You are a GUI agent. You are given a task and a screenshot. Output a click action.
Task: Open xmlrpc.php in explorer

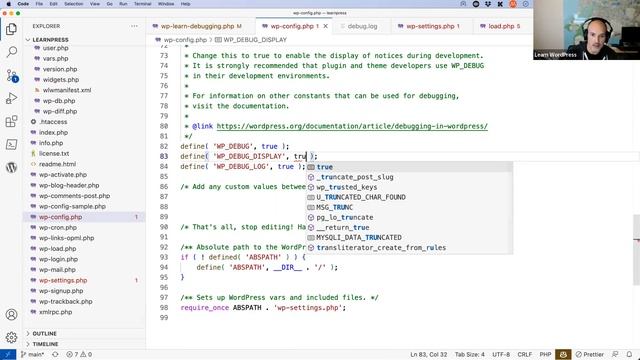coord(56,312)
